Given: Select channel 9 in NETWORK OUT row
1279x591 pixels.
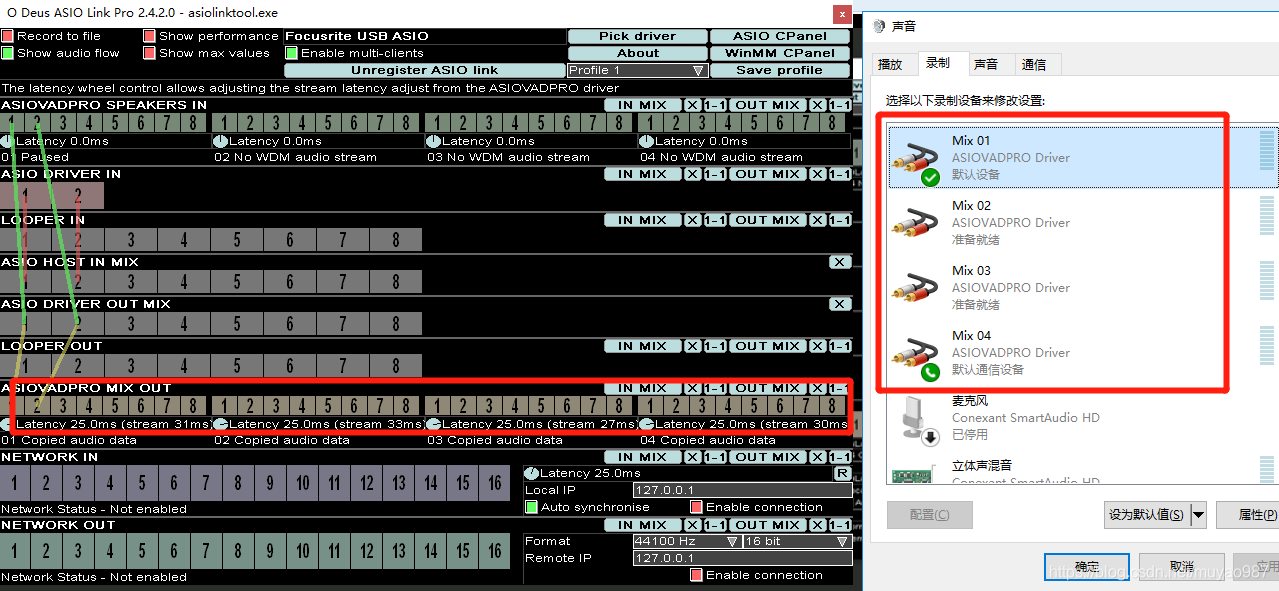Looking at the screenshot, I should pyautogui.click(x=271, y=551).
